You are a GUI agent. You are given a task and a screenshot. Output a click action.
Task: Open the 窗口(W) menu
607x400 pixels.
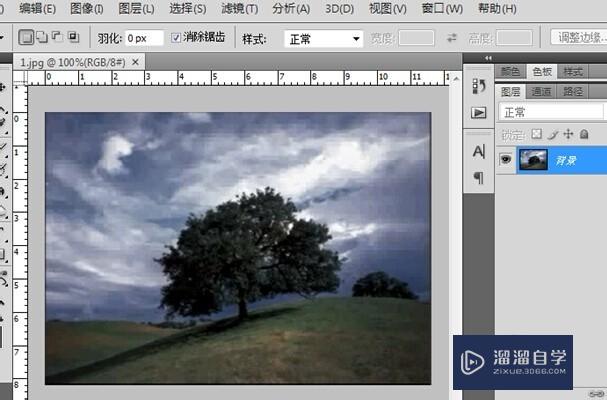[442, 9]
